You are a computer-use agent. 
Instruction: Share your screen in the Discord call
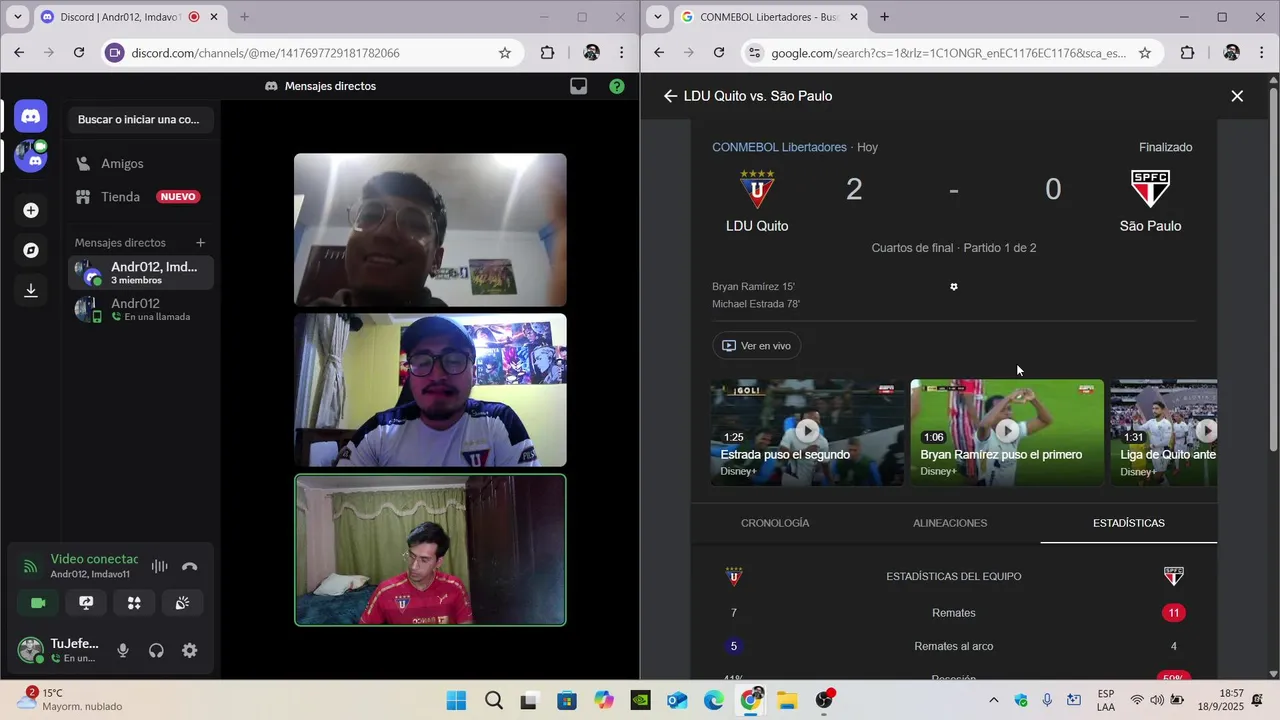86,603
